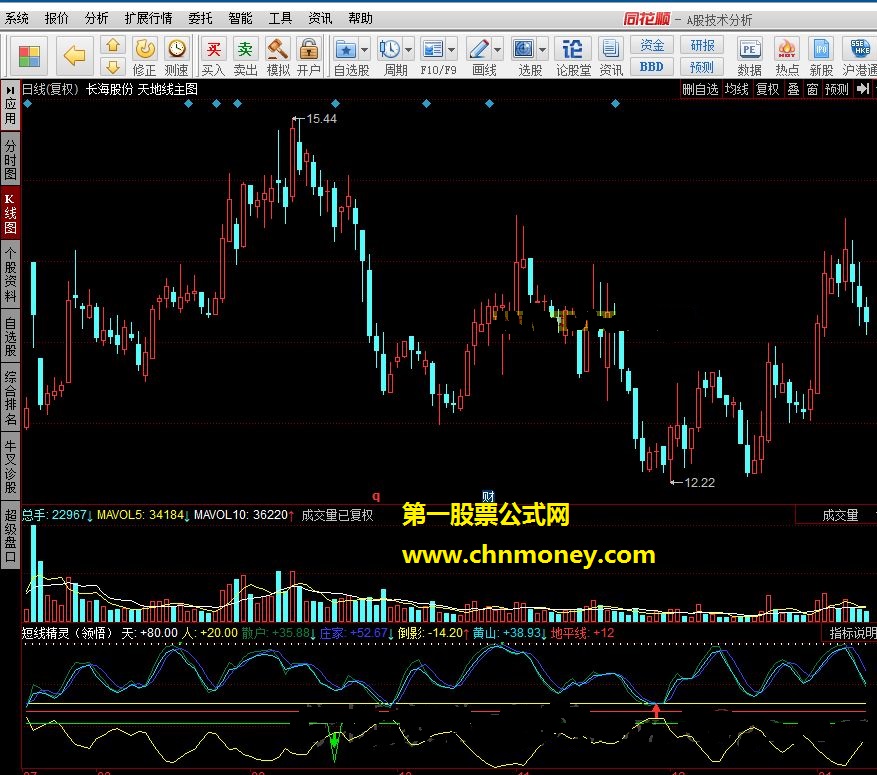Open the 委托 menu

click(x=200, y=18)
